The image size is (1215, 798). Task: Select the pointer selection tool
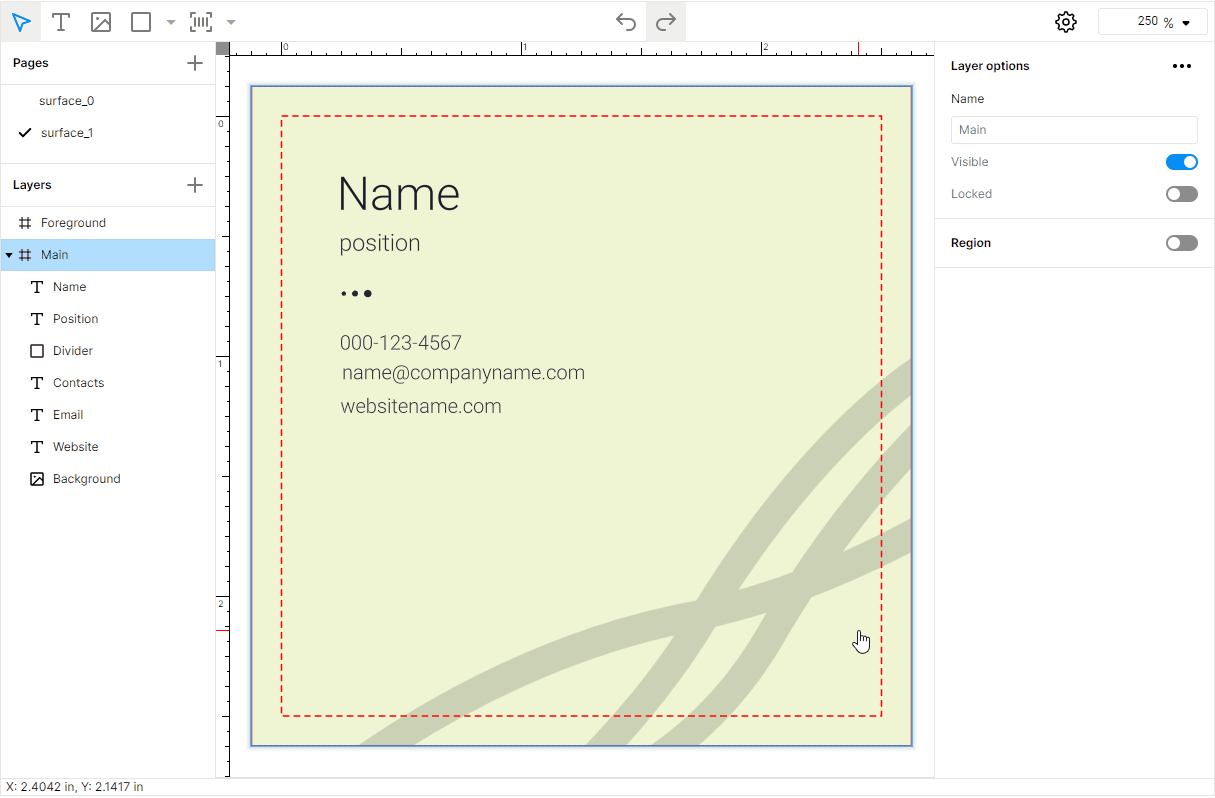[21, 22]
